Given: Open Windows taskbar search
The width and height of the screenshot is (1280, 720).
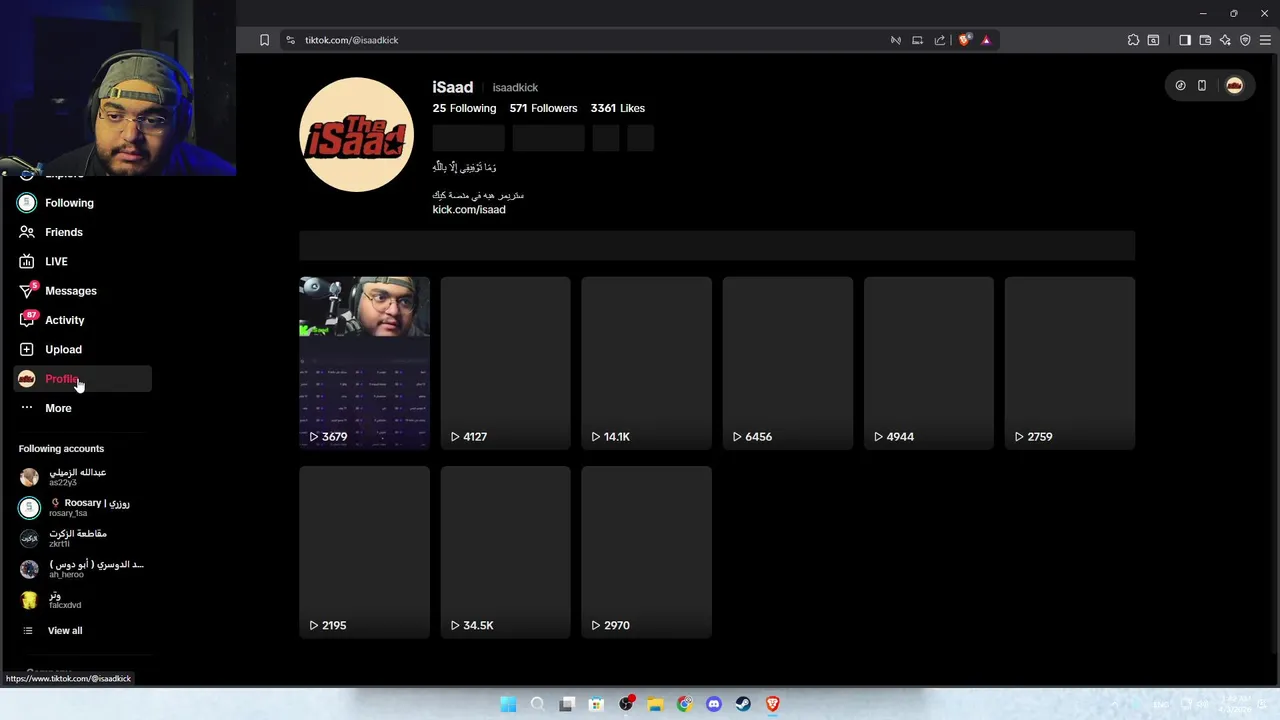Looking at the screenshot, I should (x=537, y=704).
